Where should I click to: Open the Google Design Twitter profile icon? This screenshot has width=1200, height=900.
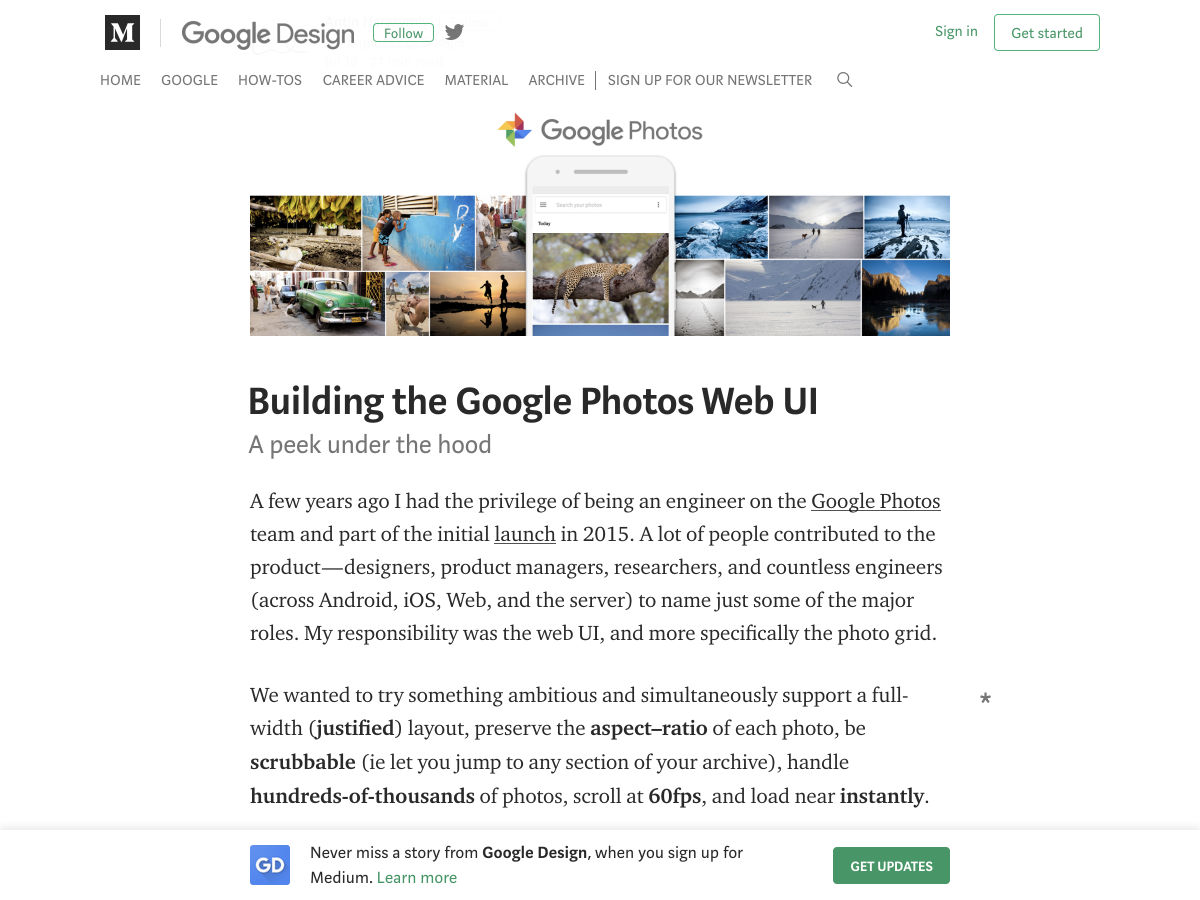(x=454, y=32)
